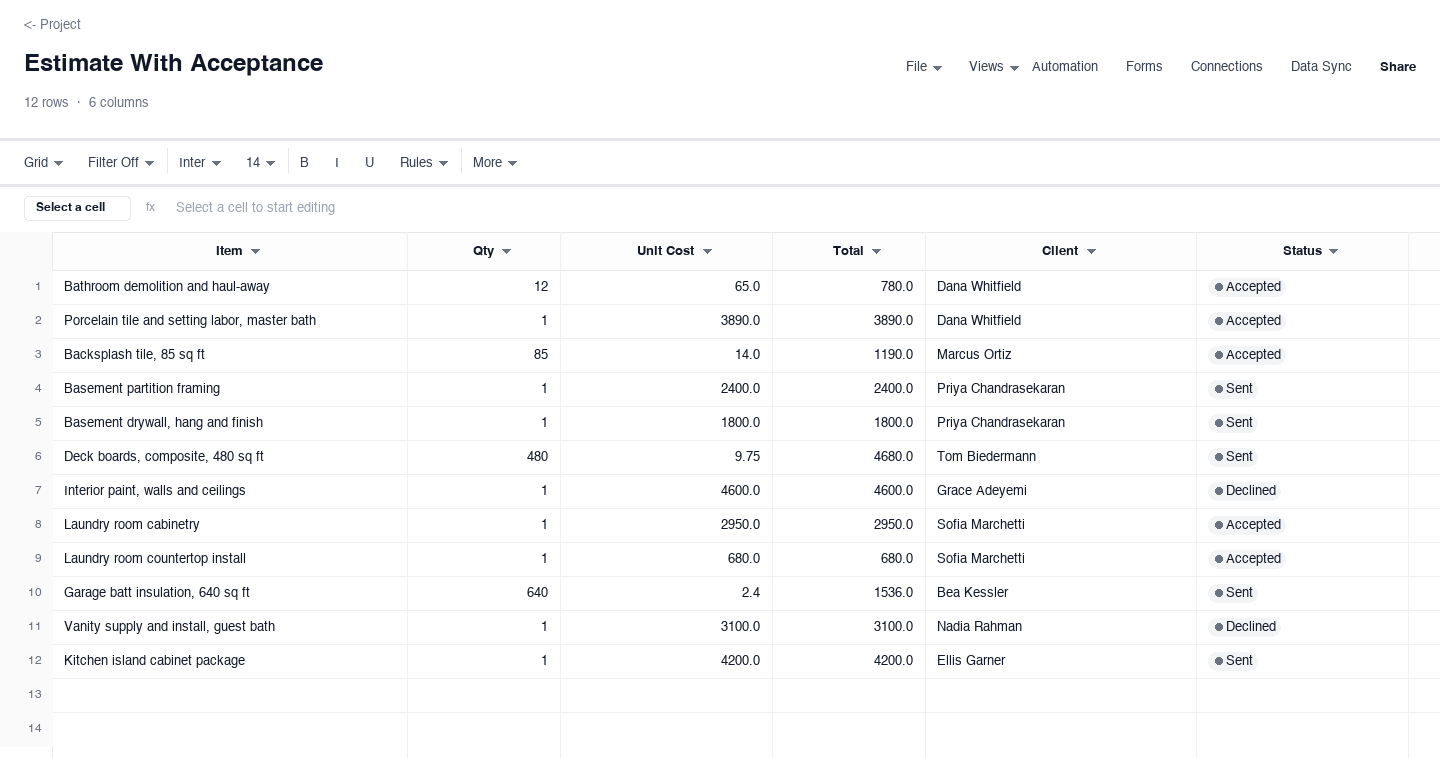Open the Total column header dropdown arrow
The image size is (1440, 758).
pos(876,252)
